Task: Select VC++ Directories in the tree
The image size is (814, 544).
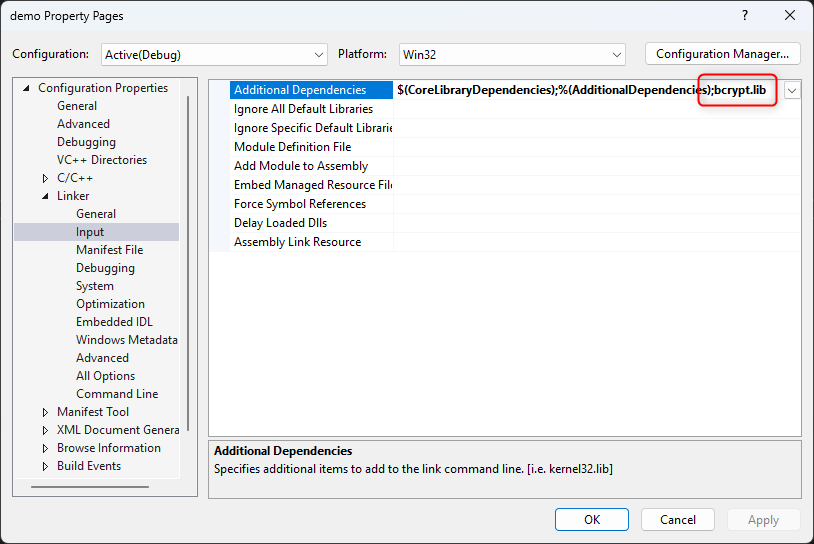Action: 101,160
